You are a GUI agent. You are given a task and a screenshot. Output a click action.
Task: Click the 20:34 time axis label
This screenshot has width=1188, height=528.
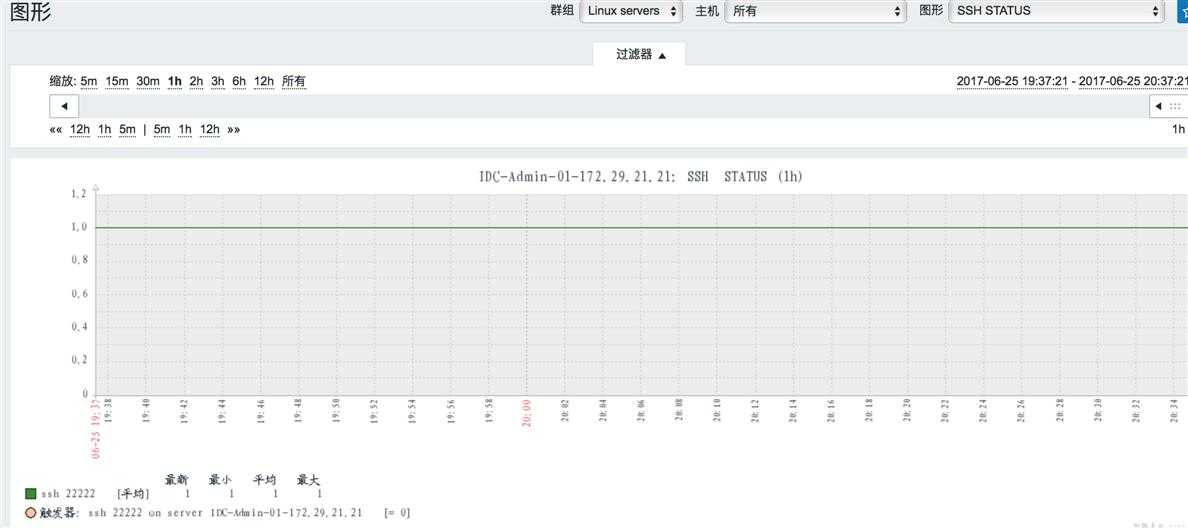click(1174, 411)
